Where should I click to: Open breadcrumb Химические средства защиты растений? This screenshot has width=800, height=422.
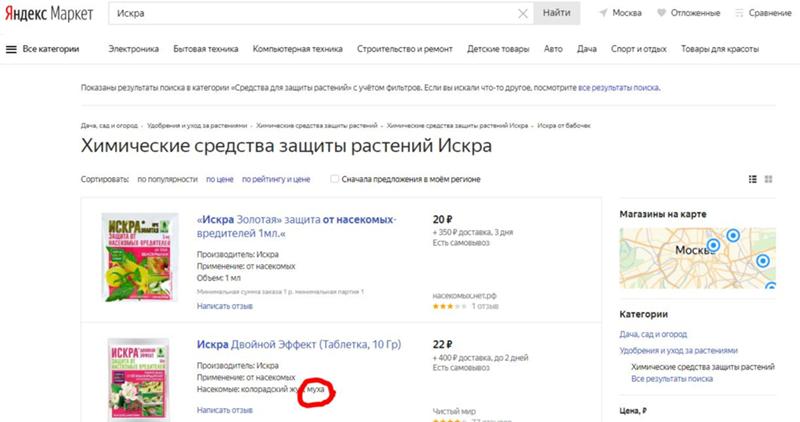tap(317, 126)
